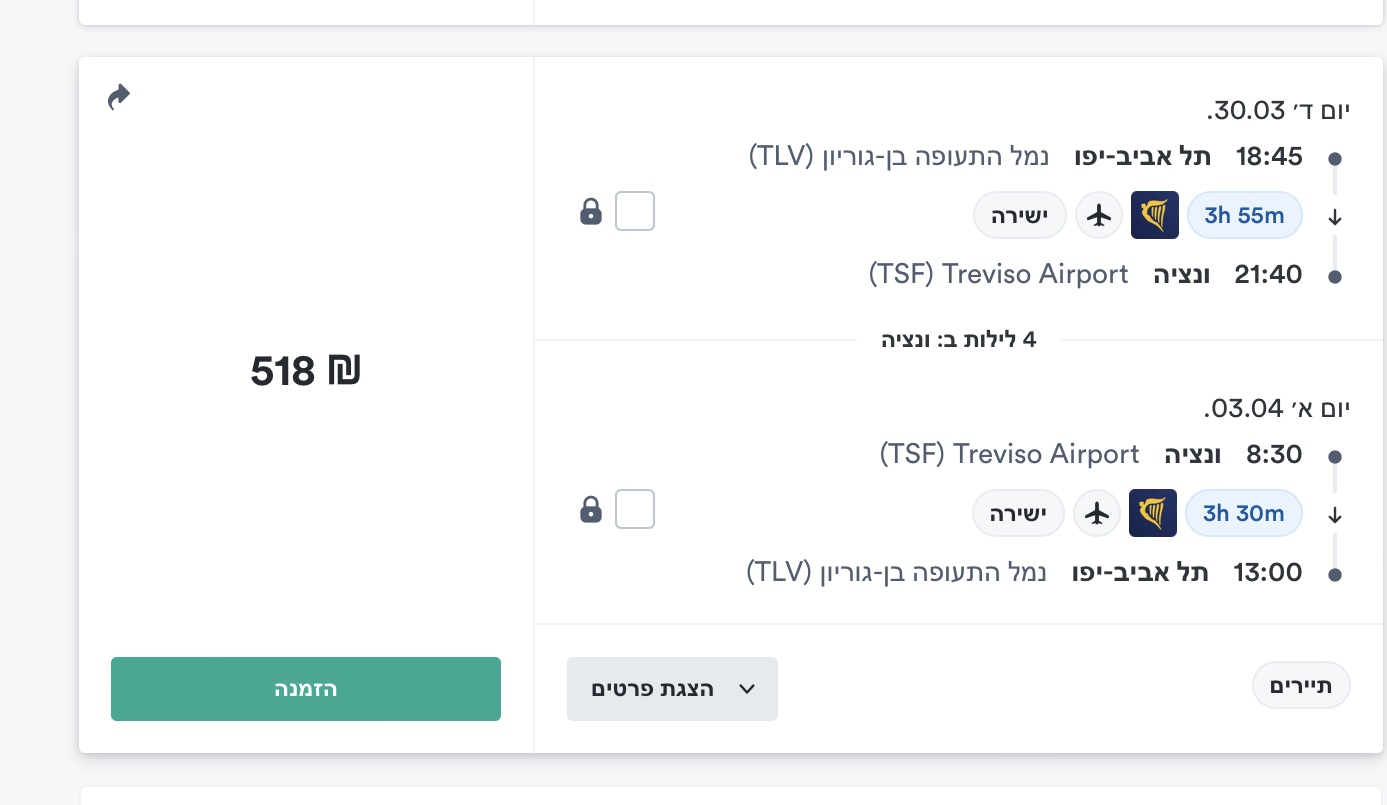
Task: Click Ryanair logo on outbound flight
Action: point(1155,215)
